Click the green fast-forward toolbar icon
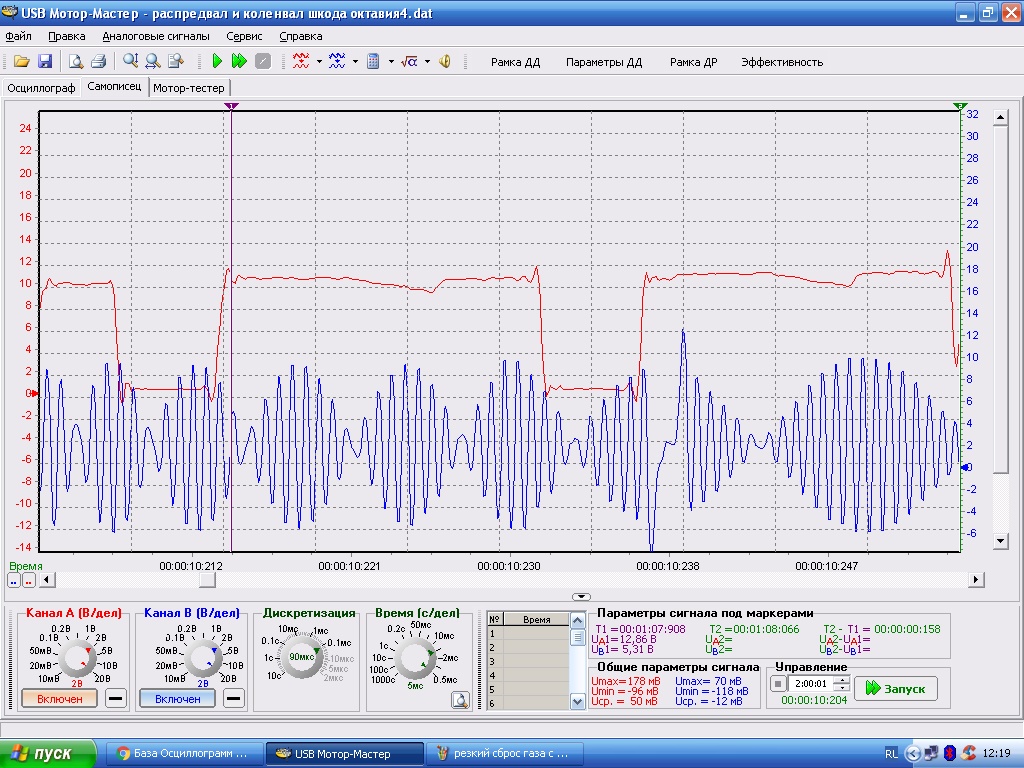Viewport: 1024px width, 768px height. pyautogui.click(x=240, y=61)
